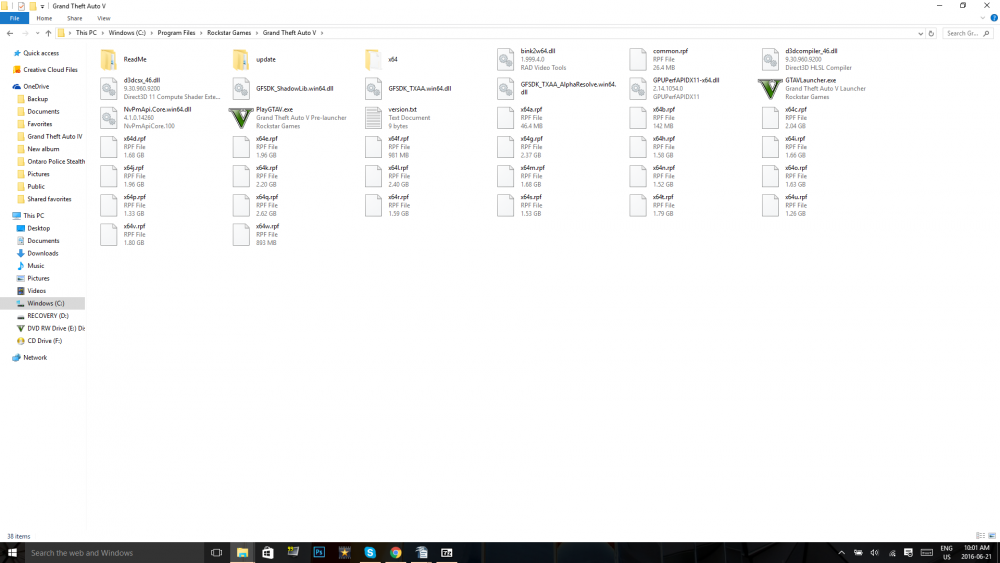This screenshot has height=563, width=1000.
Task: Select the bink2w64.dll file icon
Action: tap(505, 59)
